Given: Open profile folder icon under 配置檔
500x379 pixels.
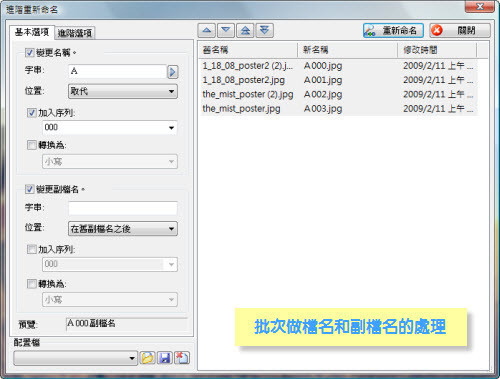Looking at the screenshot, I should click(147, 358).
